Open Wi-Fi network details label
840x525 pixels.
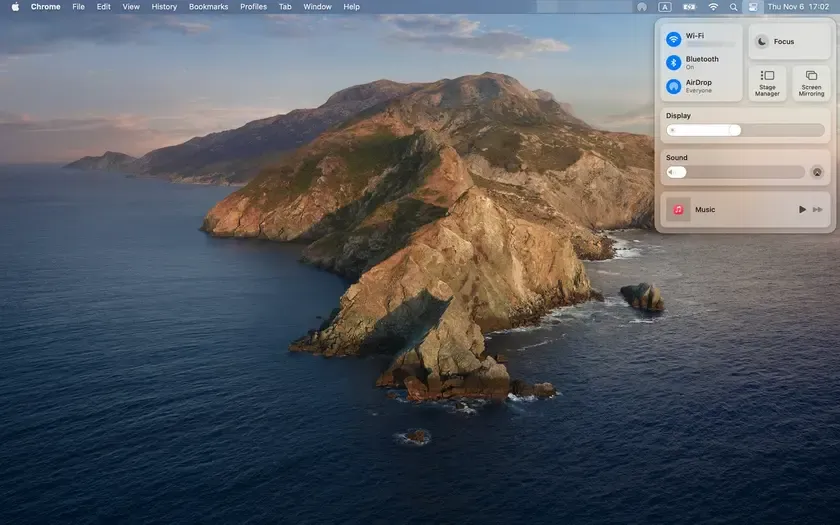(695, 36)
